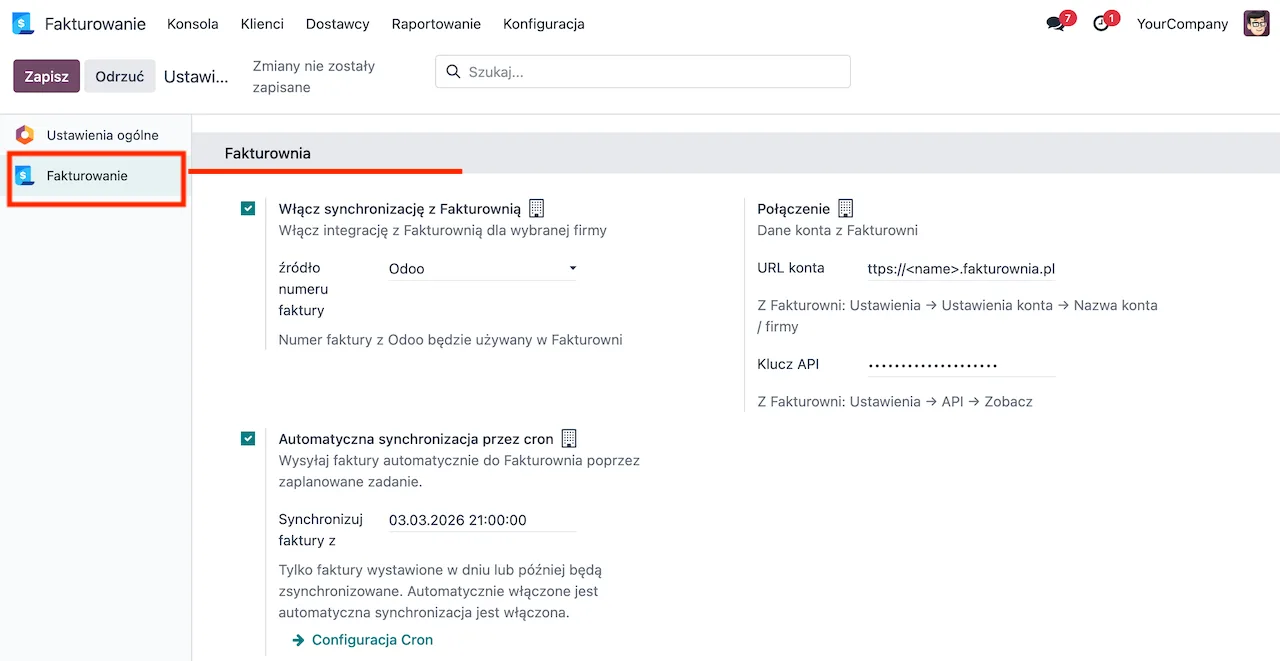Viewport: 1280px width, 661px height.
Task: Open the messages icon showing 7 notifications
Action: pyautogui.click(x=1053, y=23)
